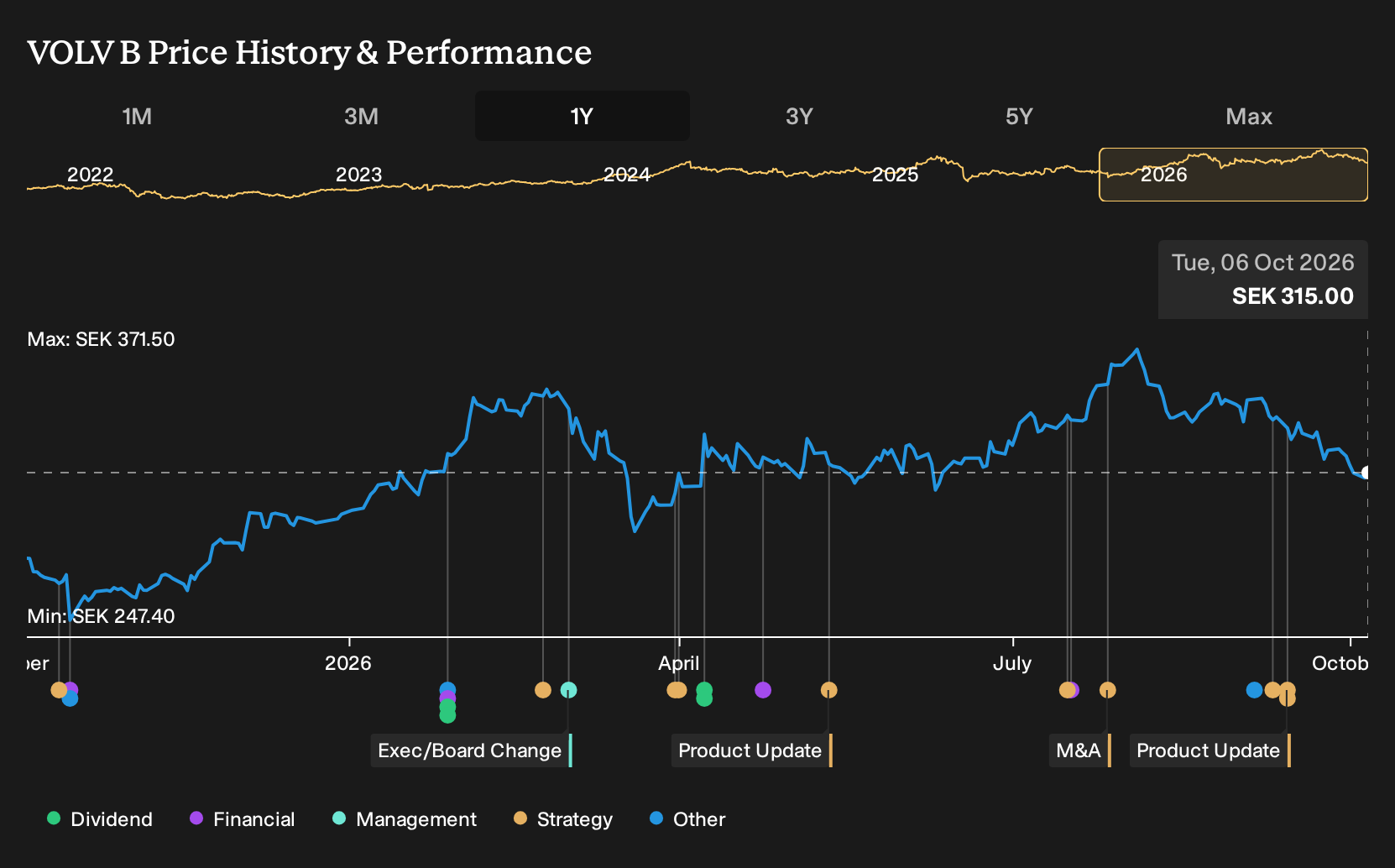
Task: Click the April axis label
Action: (x=678, y=663)
